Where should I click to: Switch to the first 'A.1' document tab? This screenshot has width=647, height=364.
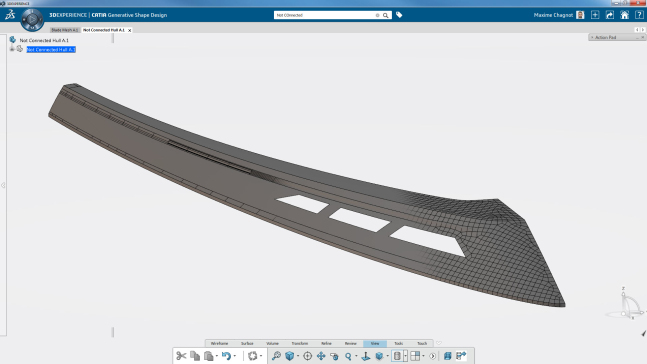65,30
